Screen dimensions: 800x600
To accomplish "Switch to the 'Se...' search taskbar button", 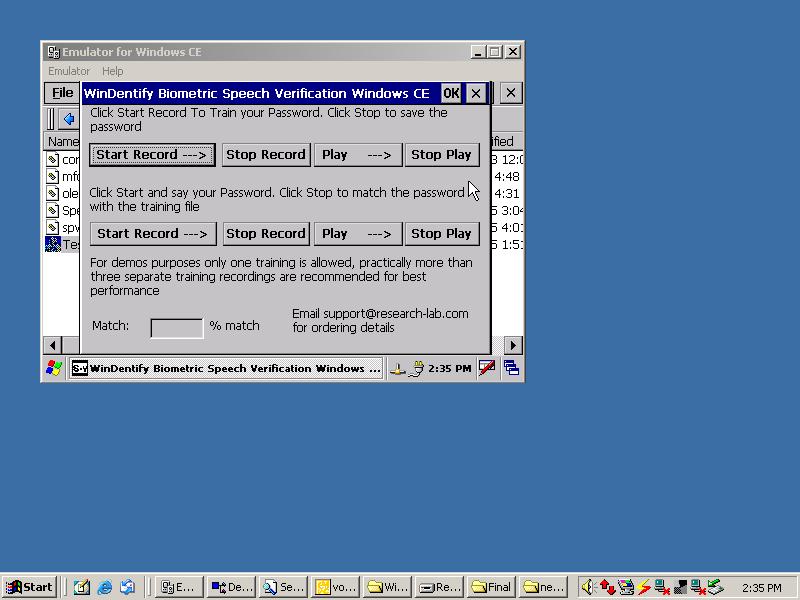I will click(x=284, y=587).
